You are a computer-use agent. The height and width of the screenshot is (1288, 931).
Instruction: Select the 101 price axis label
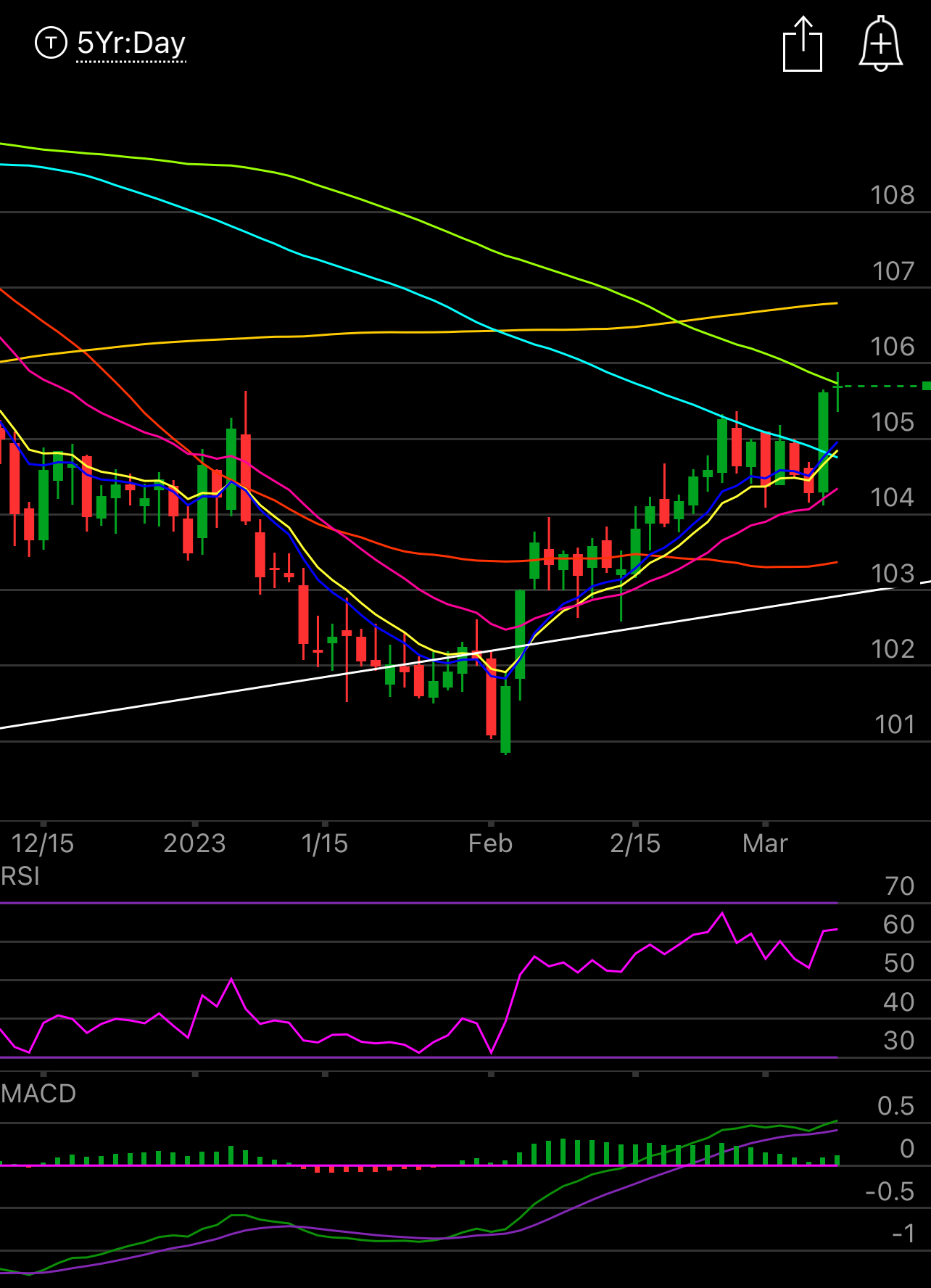click(894, 724)
